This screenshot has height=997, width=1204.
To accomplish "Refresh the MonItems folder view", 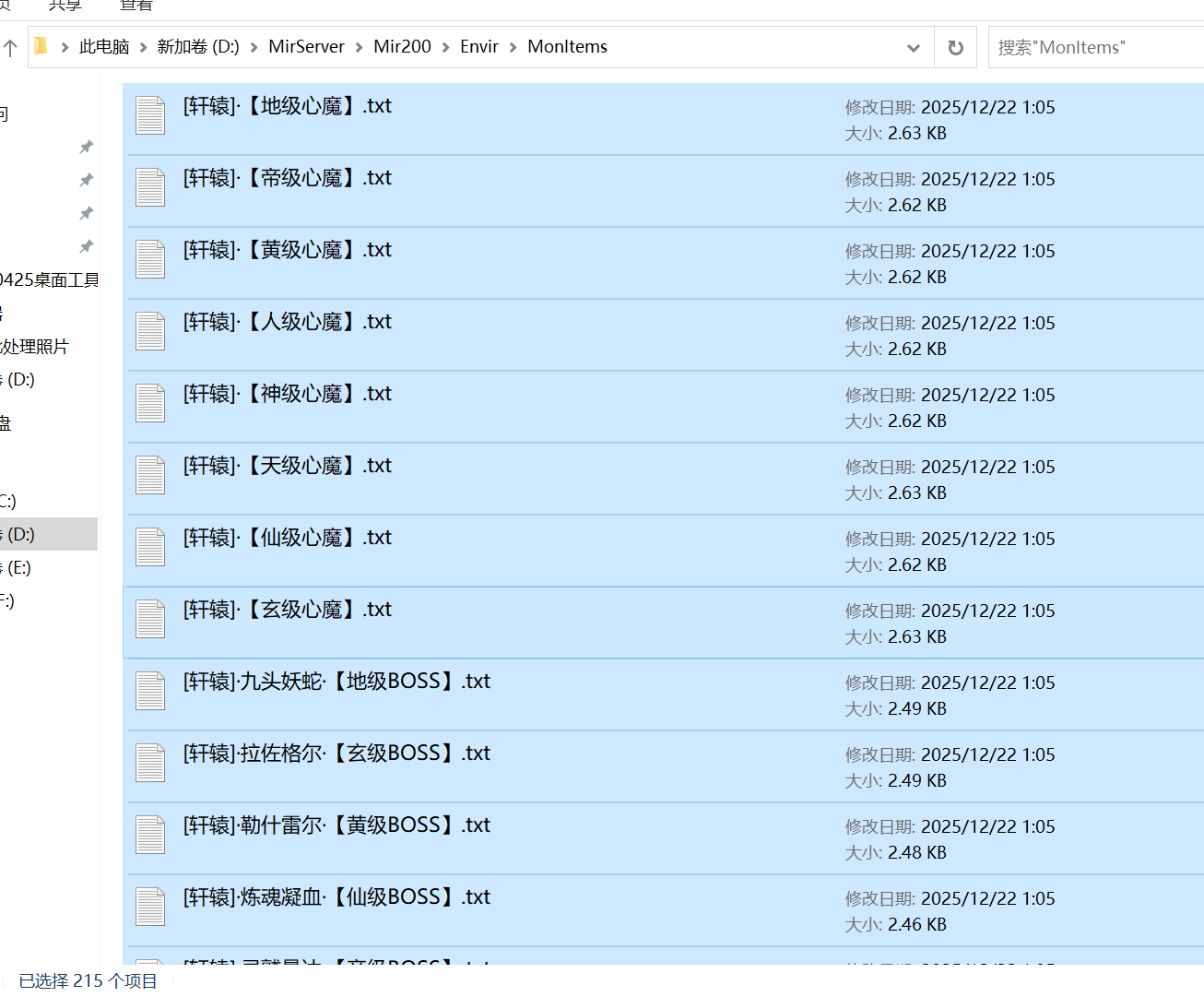I will coord(956,47).
